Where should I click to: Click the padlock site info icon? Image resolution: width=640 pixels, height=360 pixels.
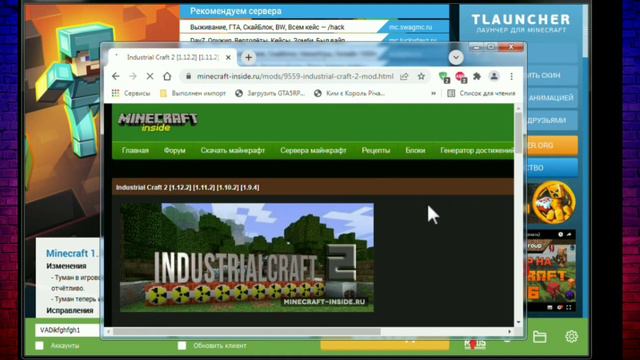188,76
